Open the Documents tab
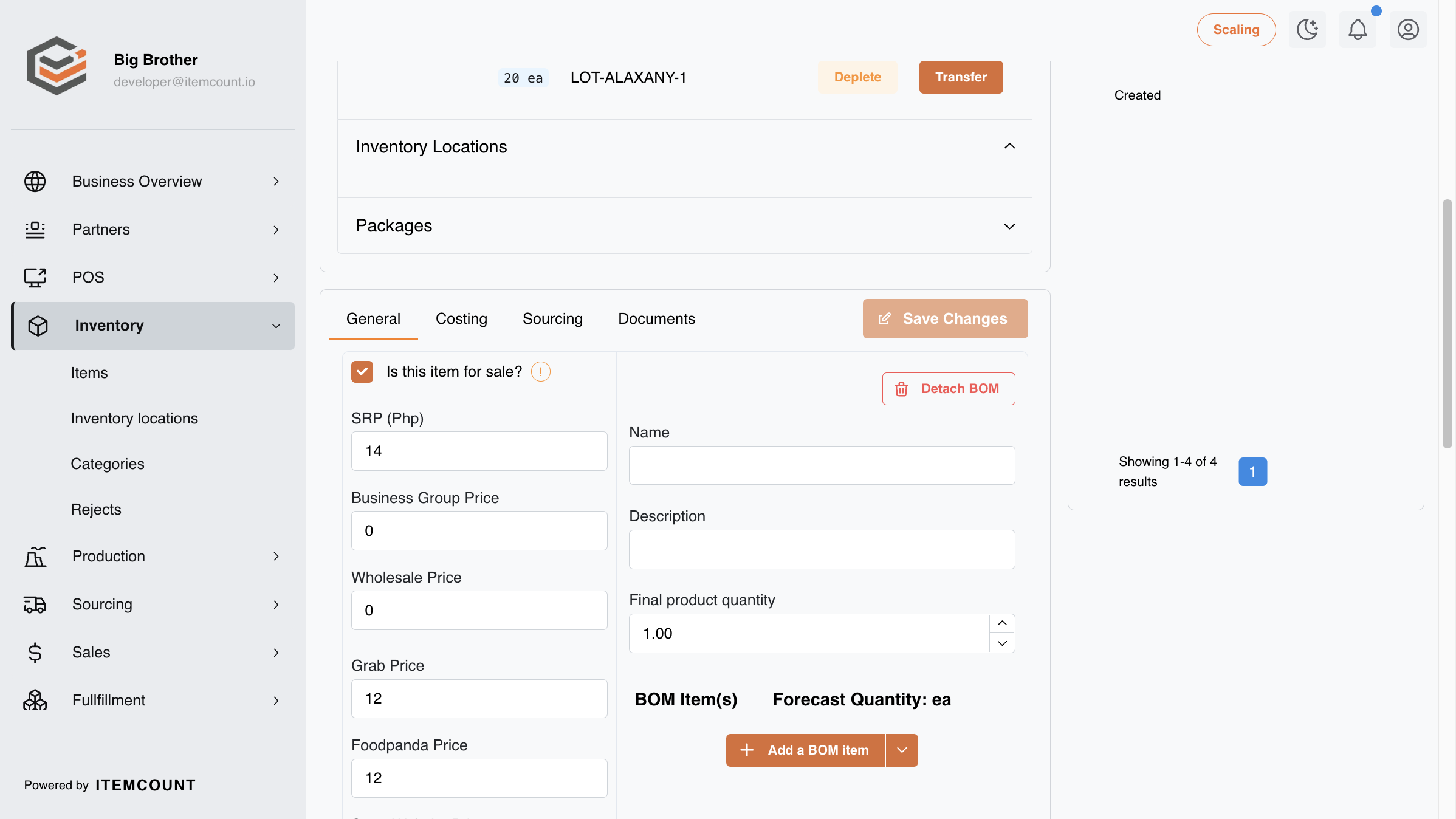This screenshot has width=1456, height=819. coord(656,318)
